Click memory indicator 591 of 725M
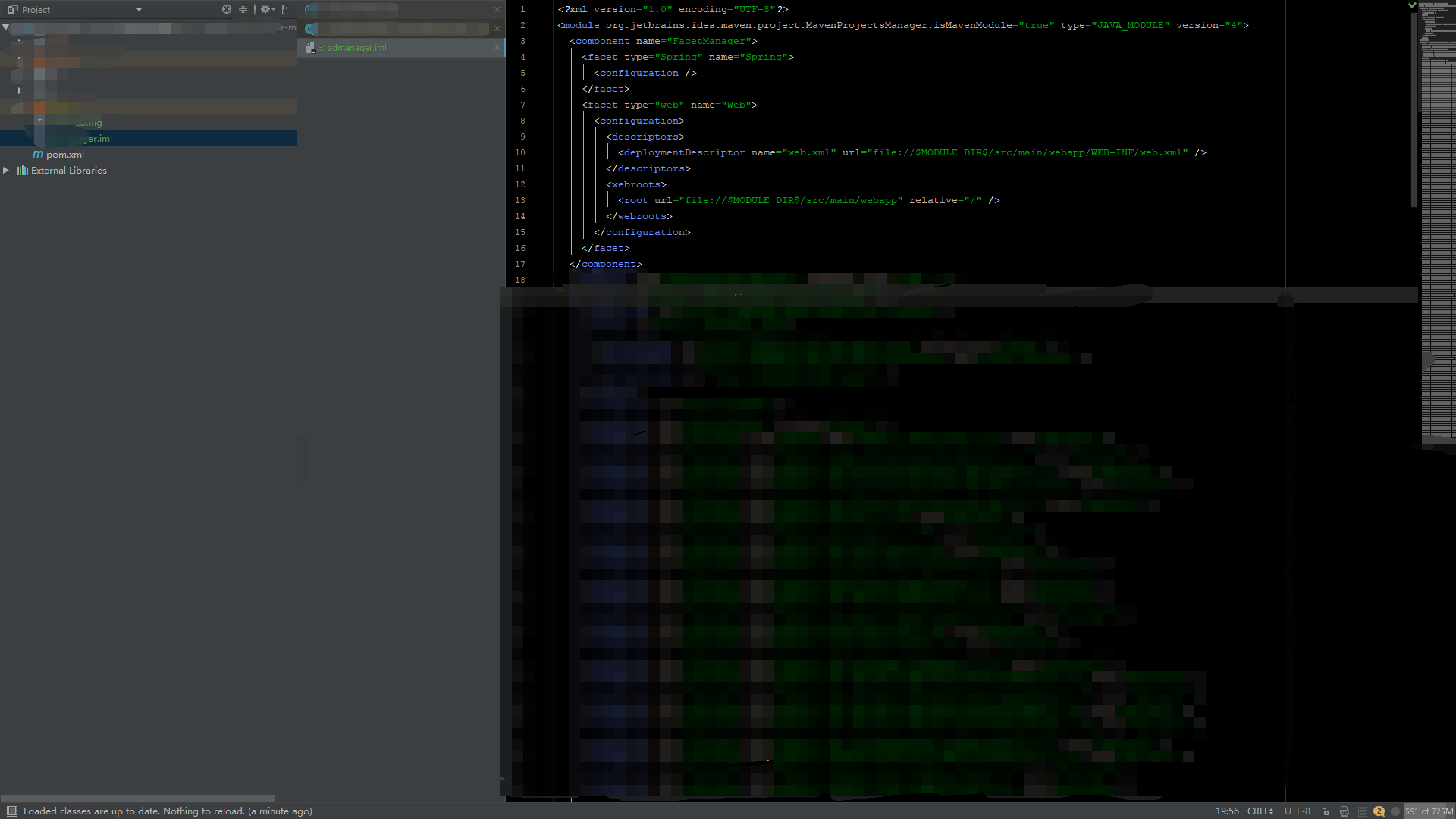Screen dimensions: 1456x819 tap(1429, 811)
